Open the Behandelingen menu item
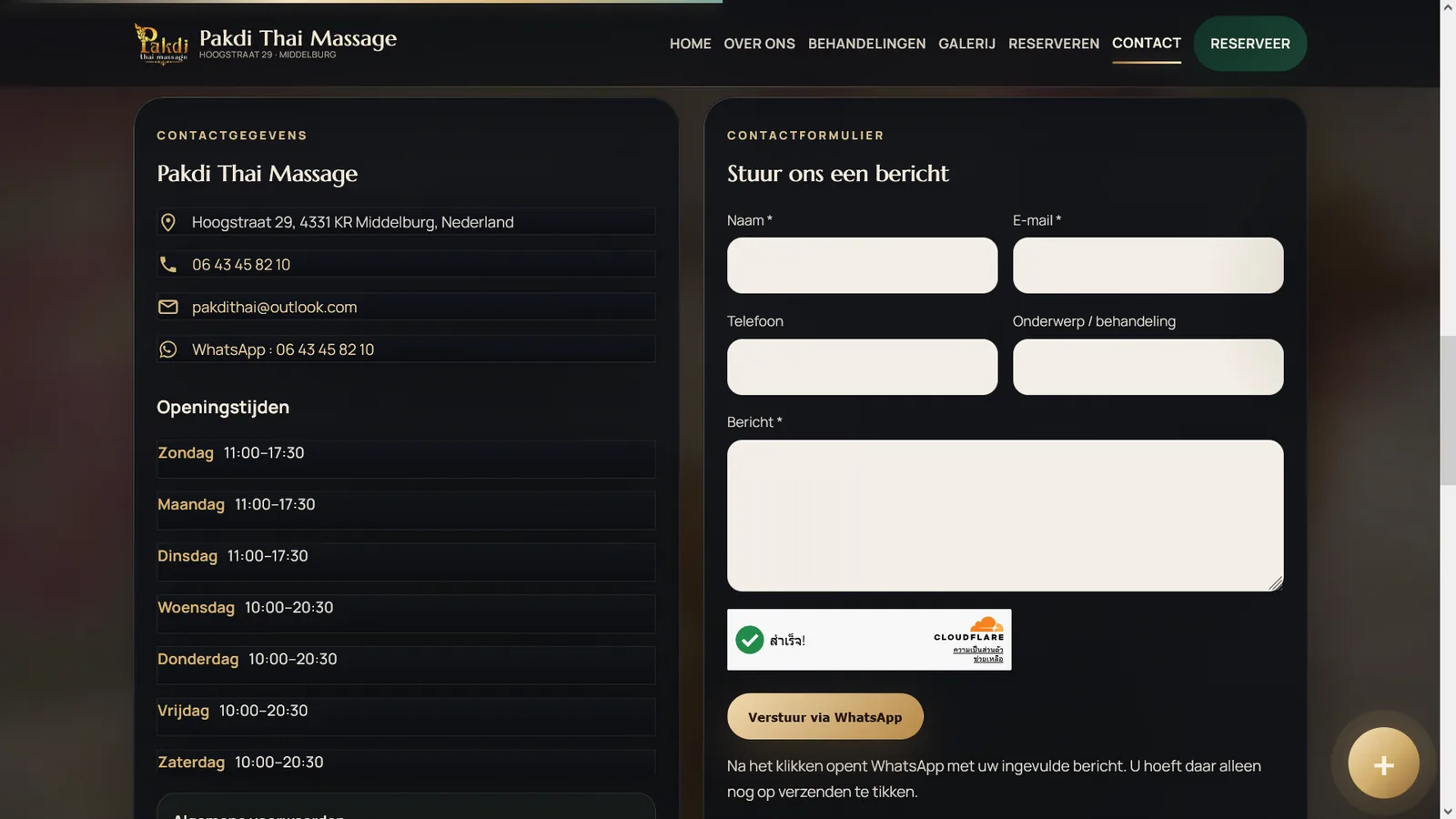Image resolution: width=1456 pixels, height=819 pixels. click(866, 44)
